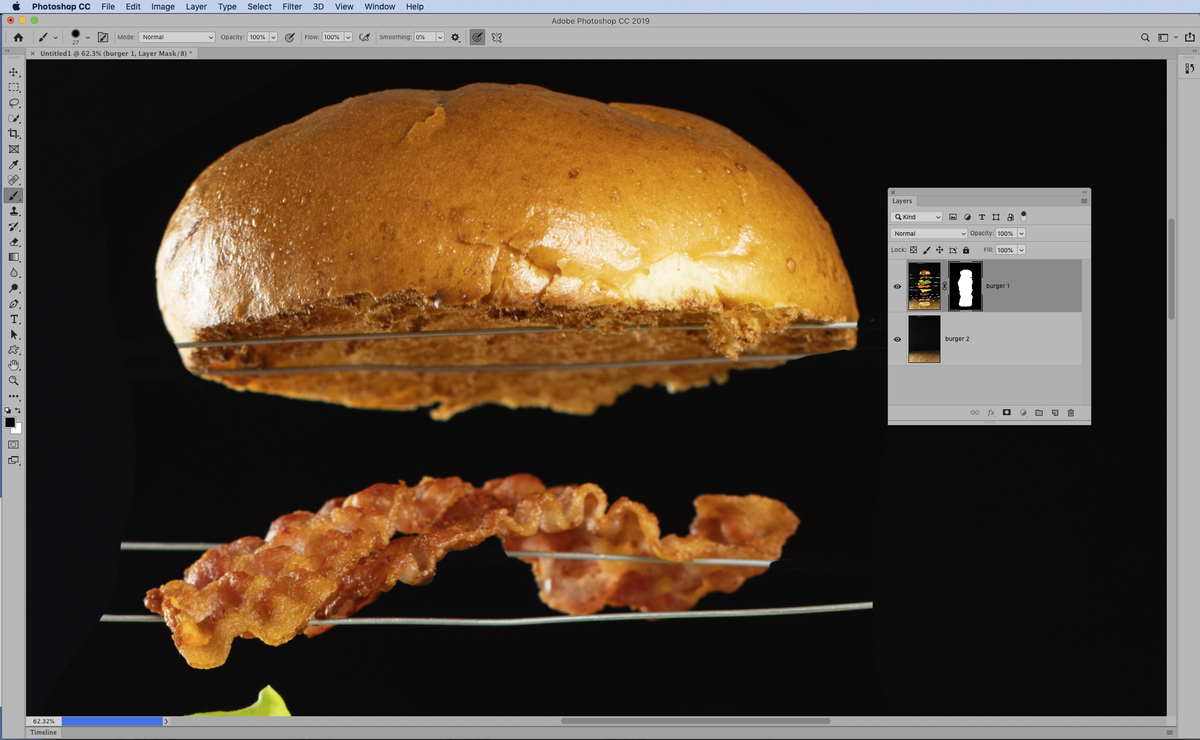The height and width of the screenshot is (740, 1200).
Task: Click the Create new layer icon
Action: coord(1054,412)
